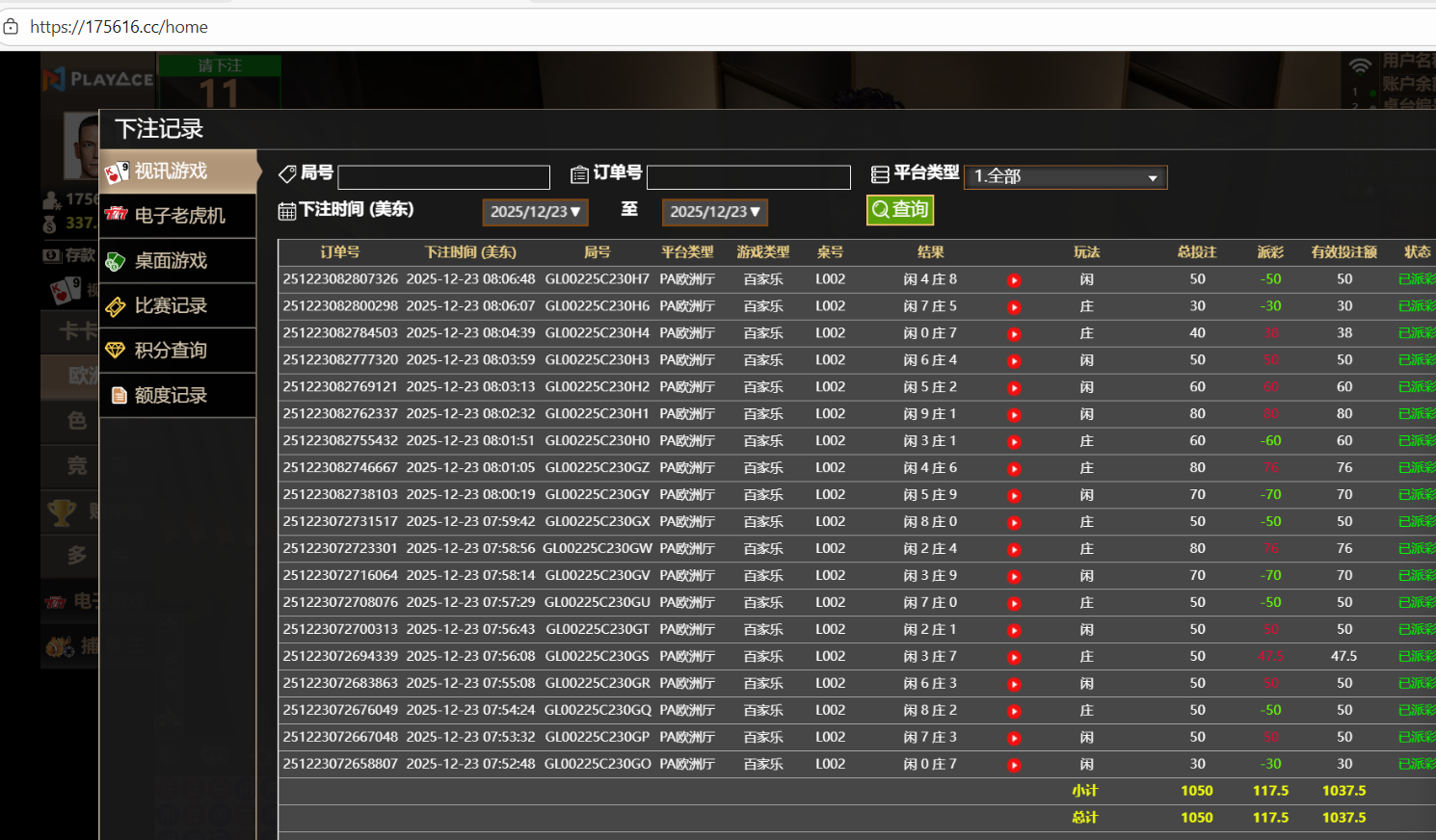The height and width of the screenshot is (840, 1436).
Task: Click into the 局号 input field
Action: pos(443,177)
